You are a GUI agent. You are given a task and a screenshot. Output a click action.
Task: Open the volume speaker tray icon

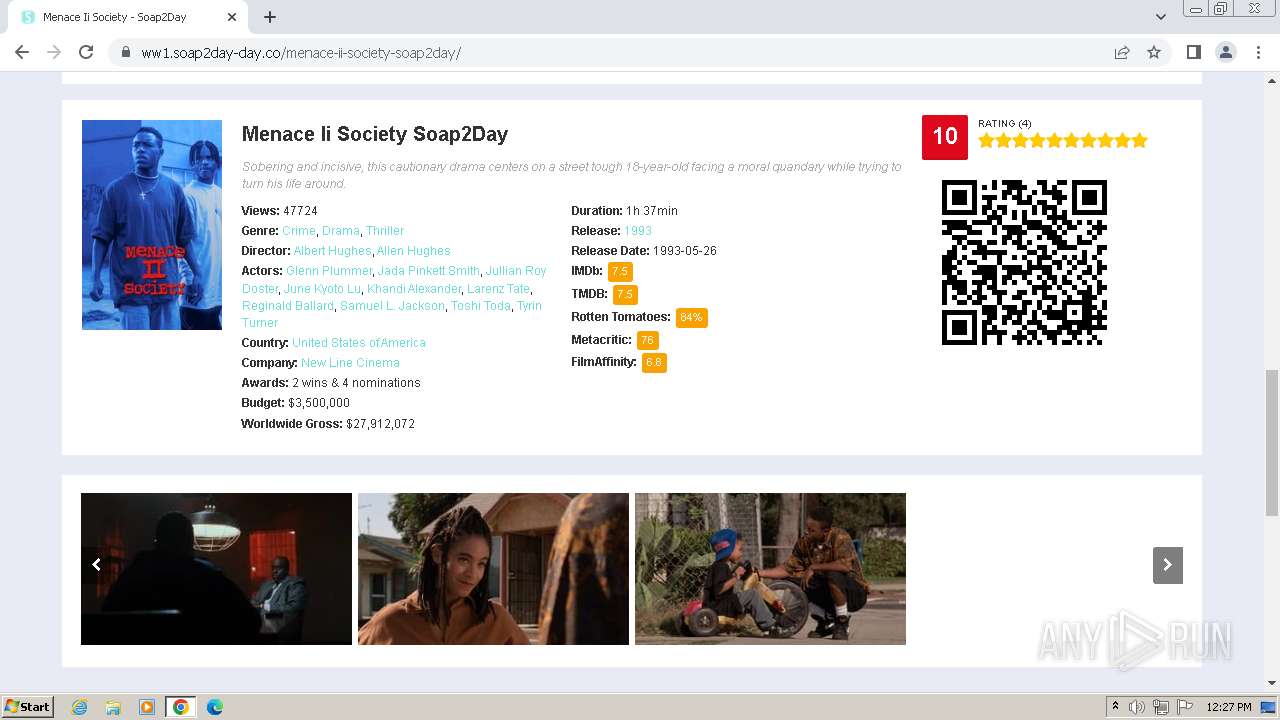point(1137,707)
